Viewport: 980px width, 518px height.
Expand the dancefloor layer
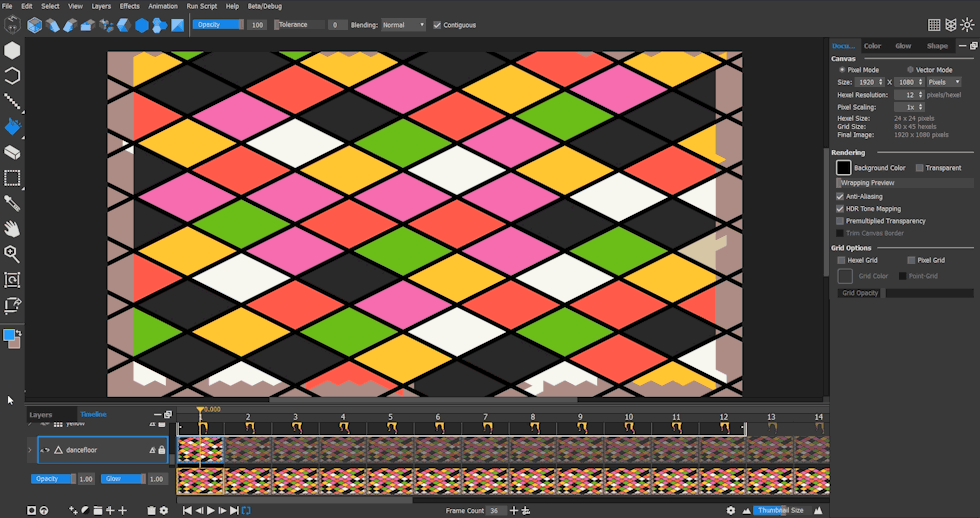tap(31, 451)
